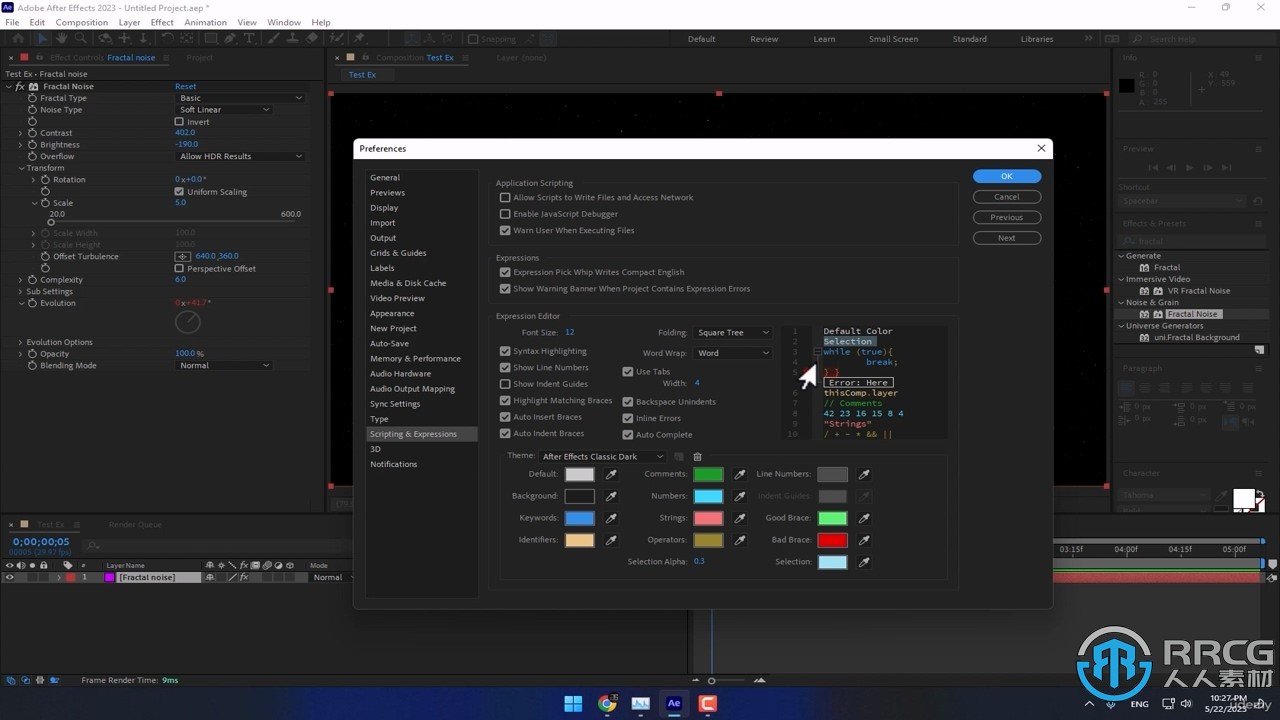Click the Windows Start button
This screenshot has height=720, width=1280.
[573, 704]
